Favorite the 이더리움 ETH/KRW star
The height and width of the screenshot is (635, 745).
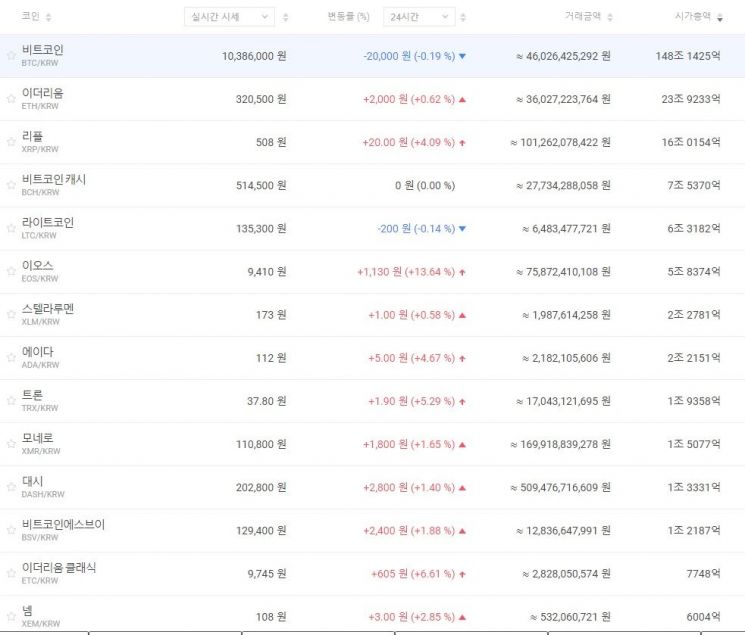pos(11,99)
